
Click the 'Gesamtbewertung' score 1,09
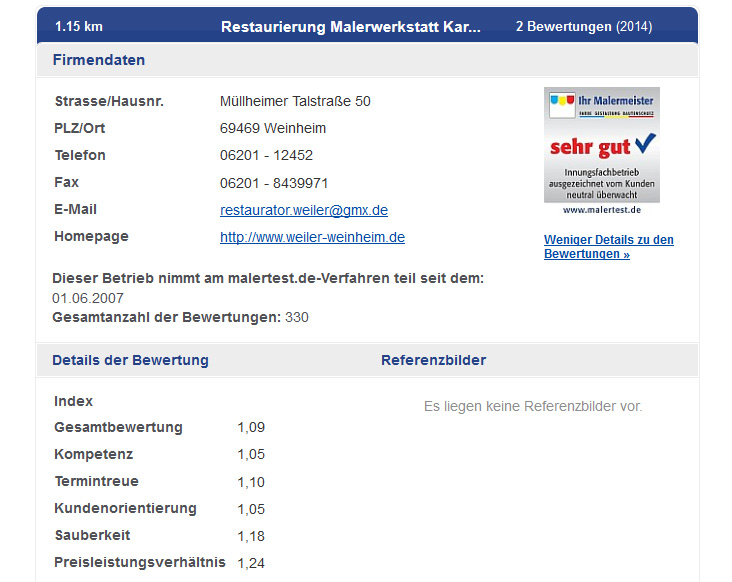click(251, 428)
